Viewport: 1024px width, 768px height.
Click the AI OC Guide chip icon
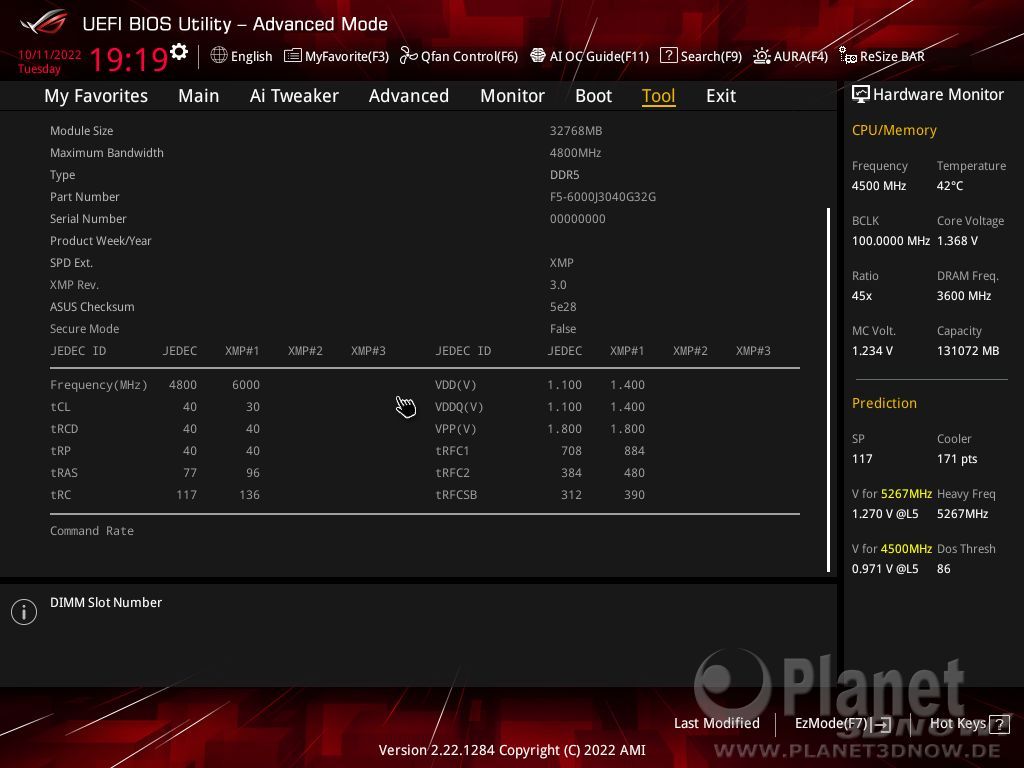point(537,56)
